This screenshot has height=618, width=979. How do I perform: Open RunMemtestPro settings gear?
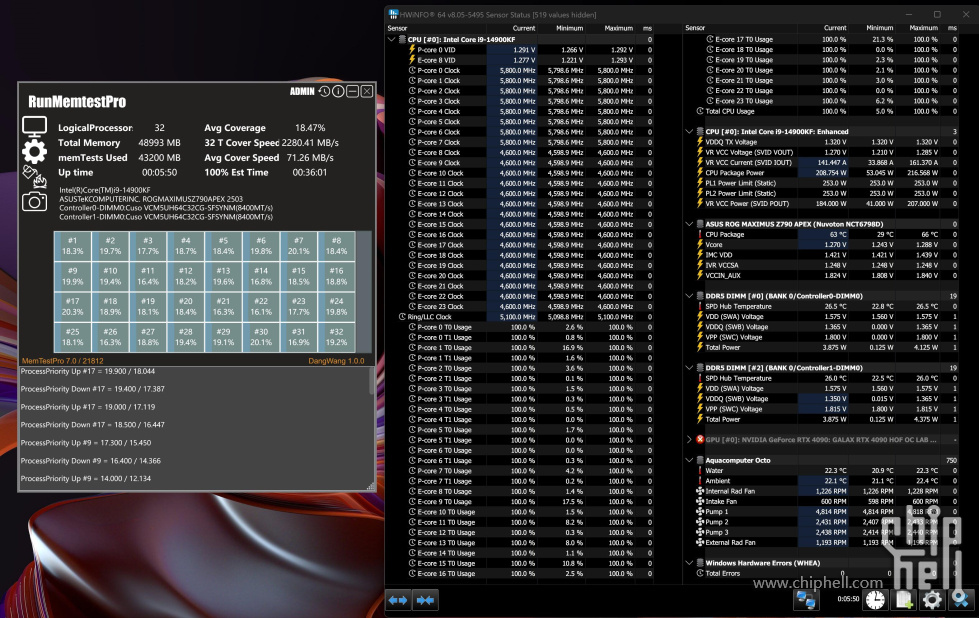pos(34,152)
